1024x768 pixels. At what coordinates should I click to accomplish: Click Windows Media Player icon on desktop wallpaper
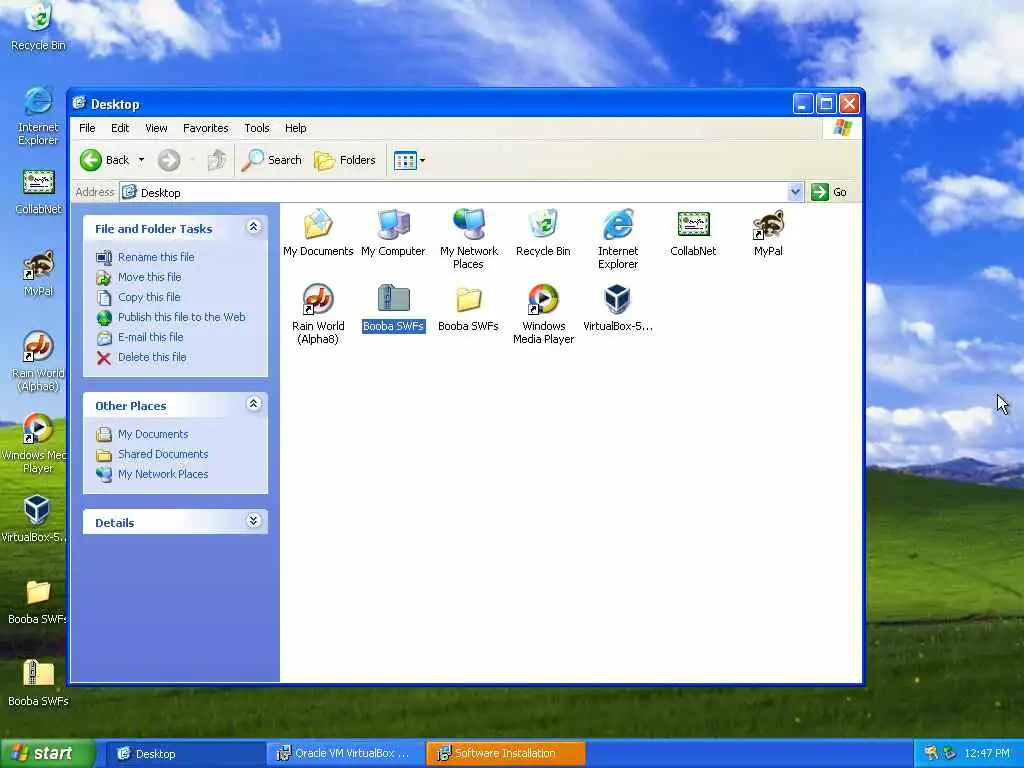point(38,429)
